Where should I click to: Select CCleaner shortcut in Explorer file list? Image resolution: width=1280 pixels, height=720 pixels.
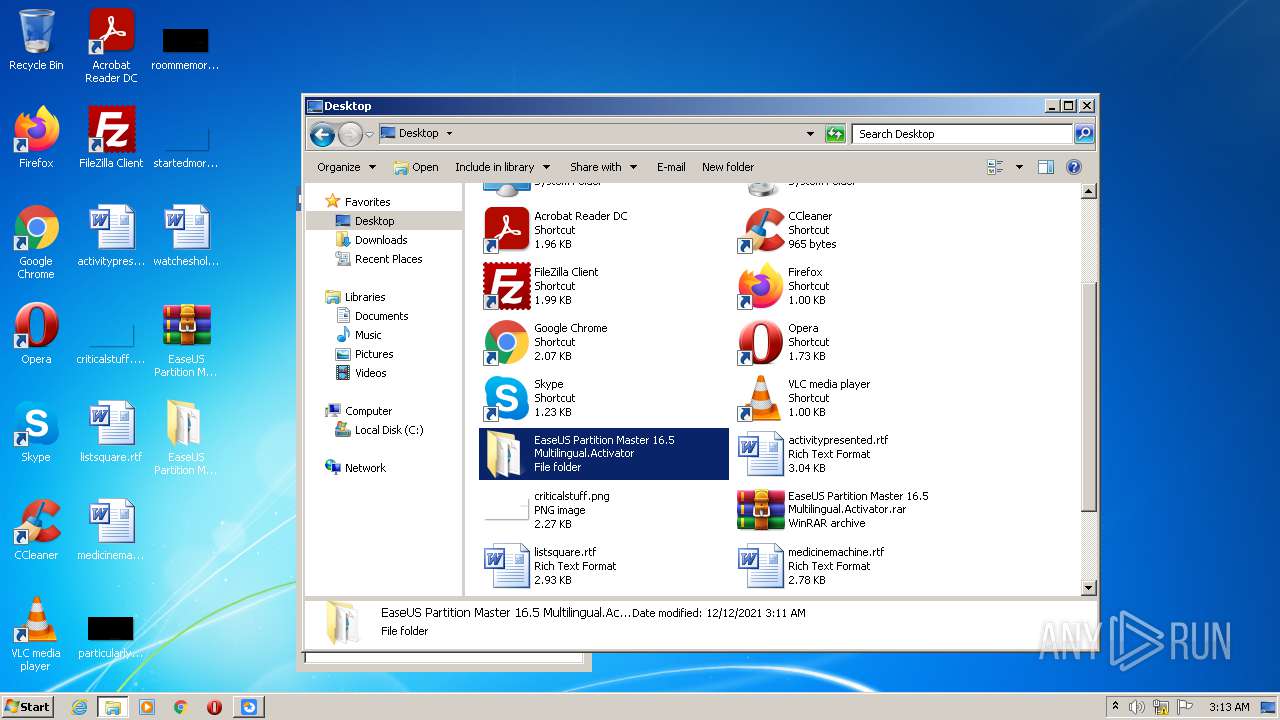coord(857,230)
